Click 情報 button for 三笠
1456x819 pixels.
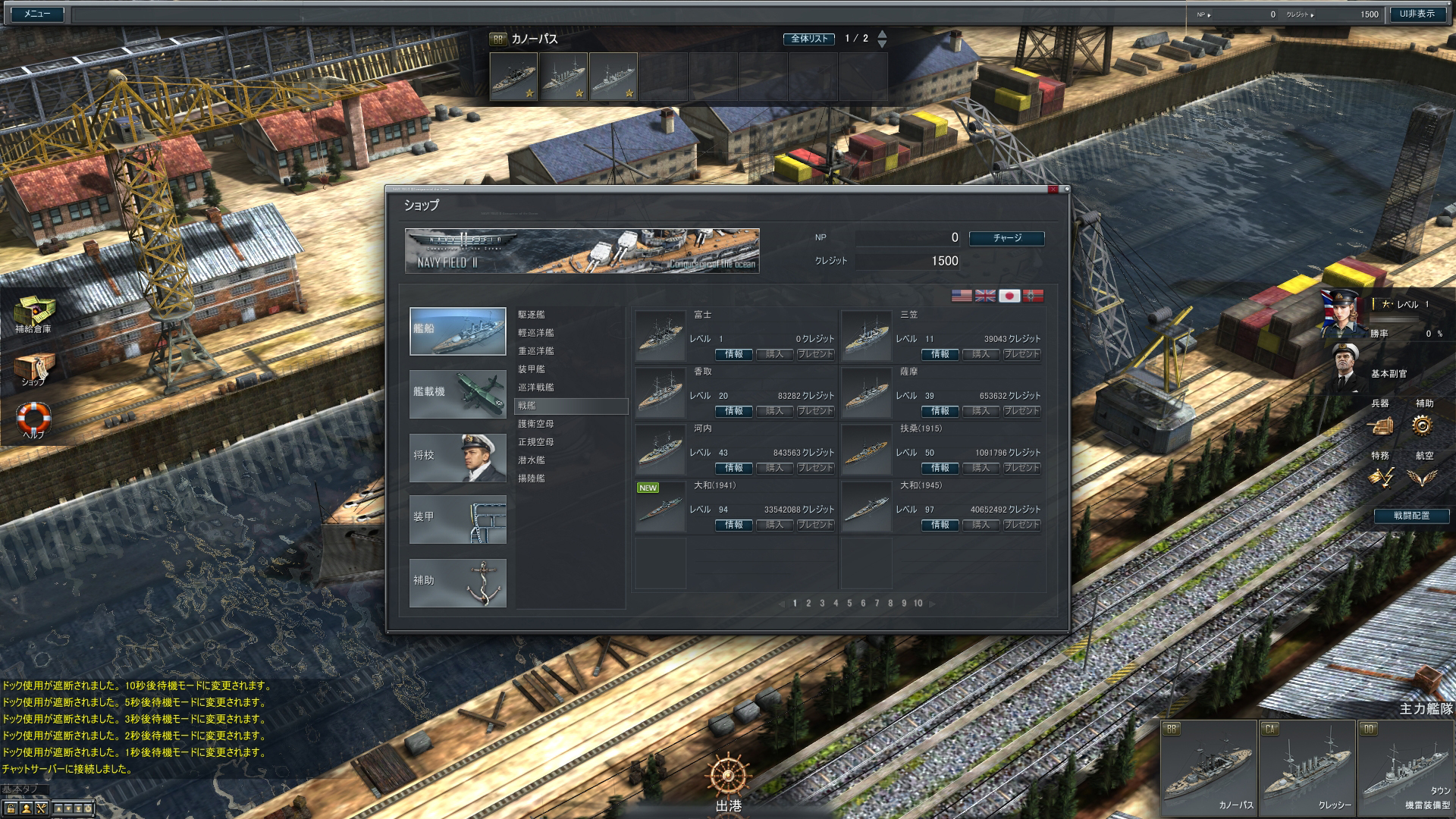[x=940, y=354]
